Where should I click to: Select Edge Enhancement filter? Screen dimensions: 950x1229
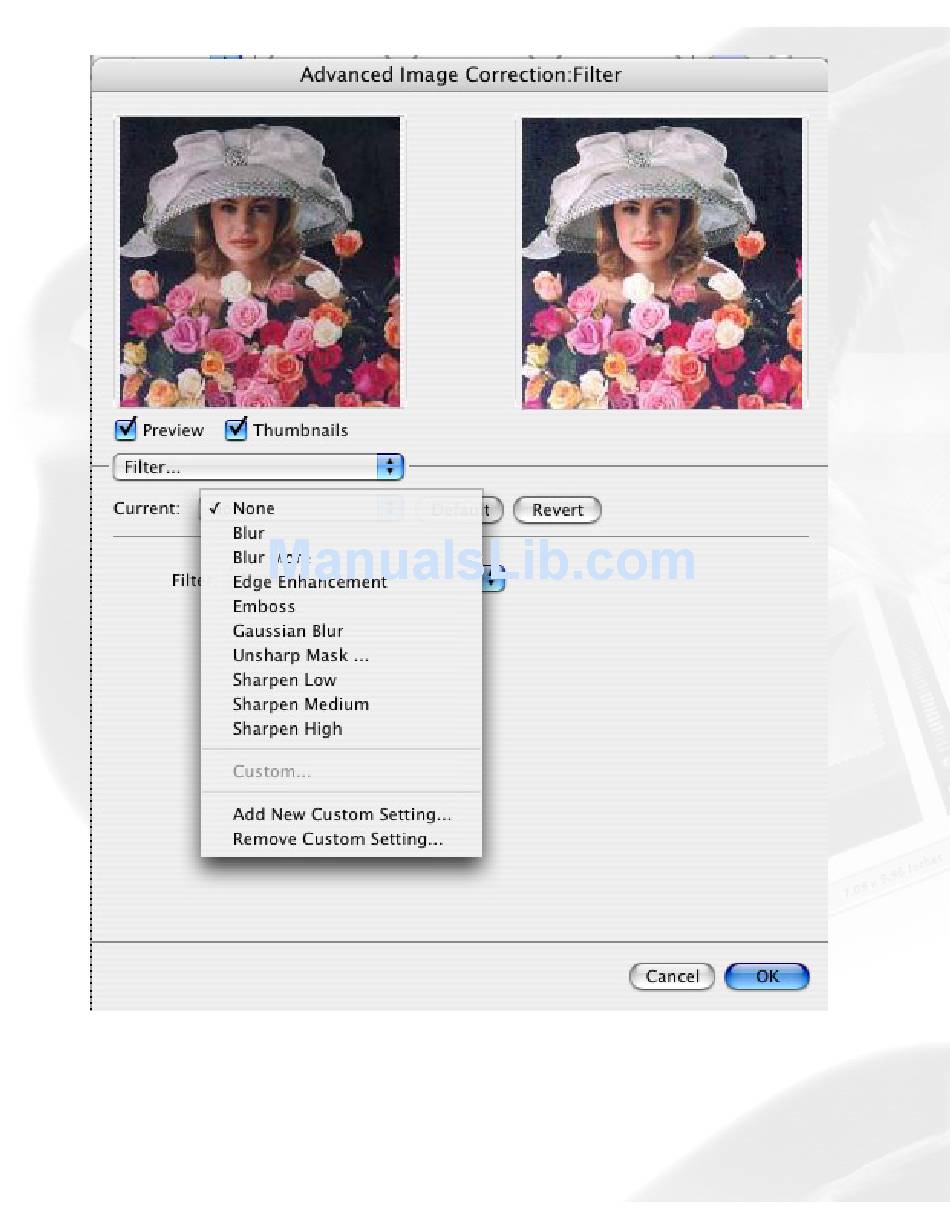[341, 582]
